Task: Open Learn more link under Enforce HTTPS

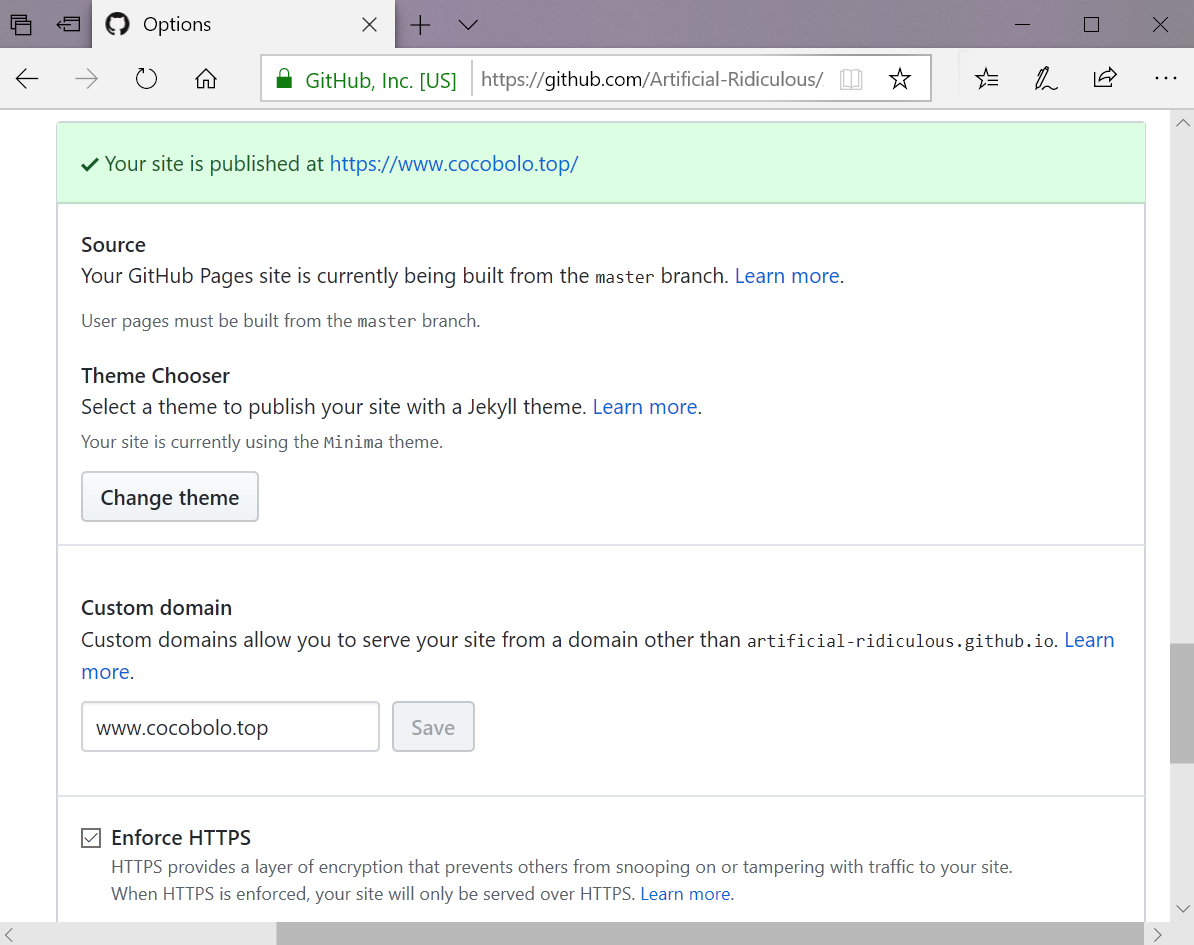Action: [685, 894]
